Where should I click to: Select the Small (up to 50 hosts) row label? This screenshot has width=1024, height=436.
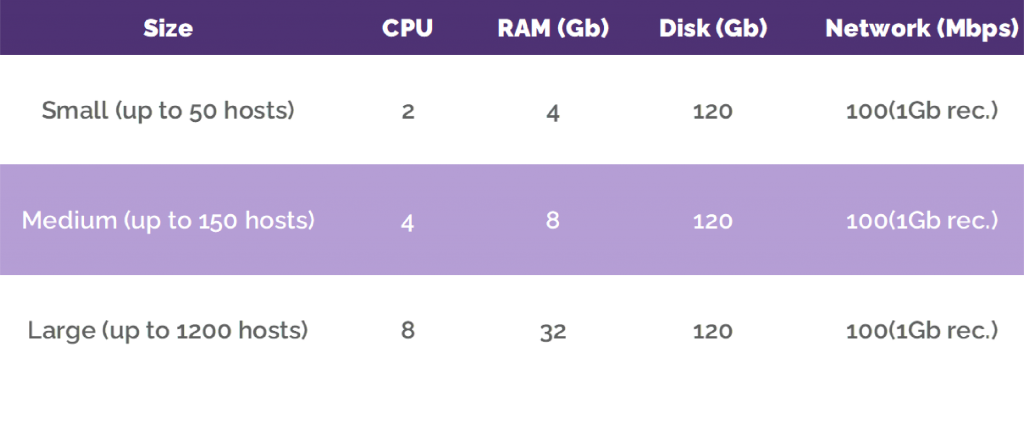(x=168, y=112)
